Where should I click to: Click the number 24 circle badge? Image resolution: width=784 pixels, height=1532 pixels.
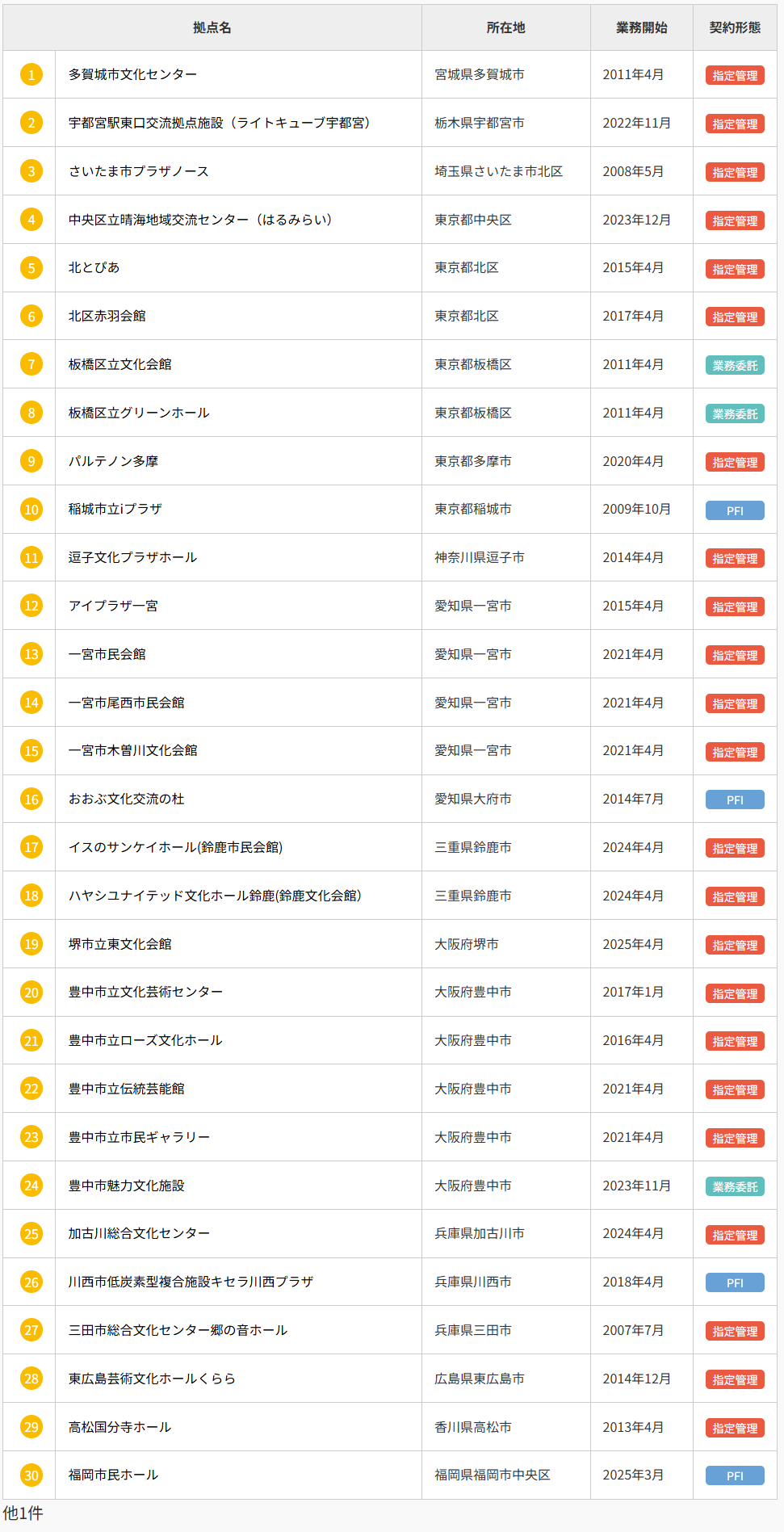31,1186
